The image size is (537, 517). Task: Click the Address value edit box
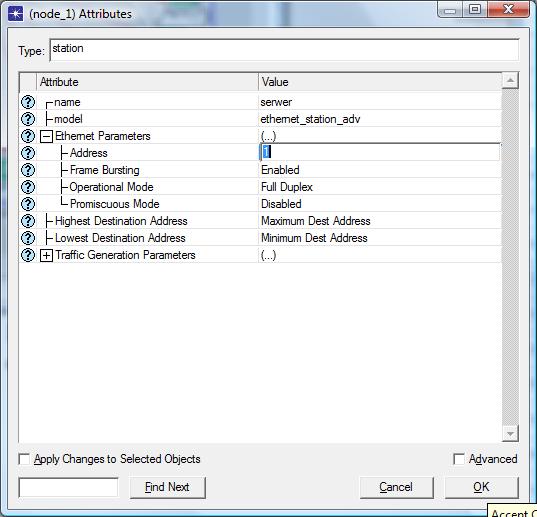380,152
